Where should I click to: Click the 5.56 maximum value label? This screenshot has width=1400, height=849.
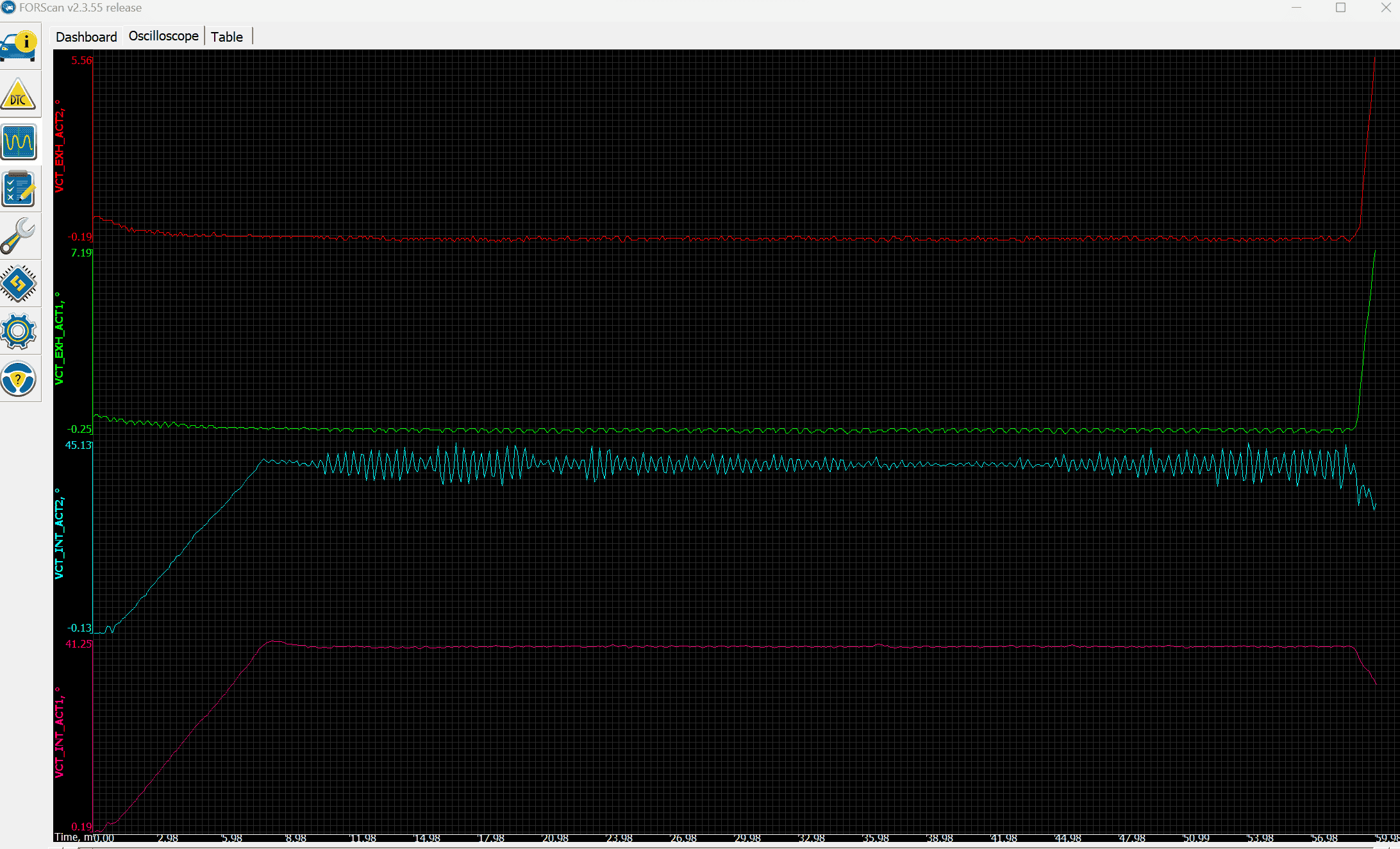pyautogui.click(x=81, y=60)
